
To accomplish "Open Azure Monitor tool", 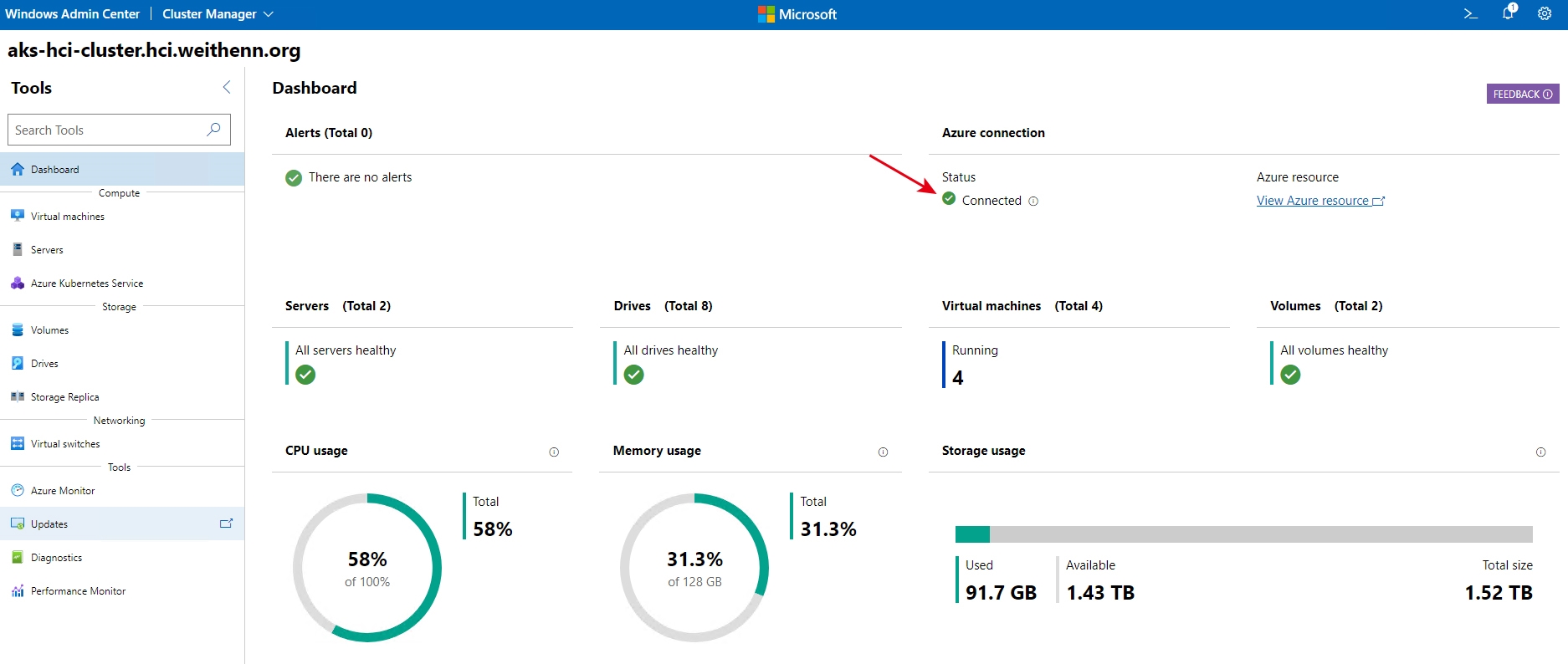I will (122, 490).
